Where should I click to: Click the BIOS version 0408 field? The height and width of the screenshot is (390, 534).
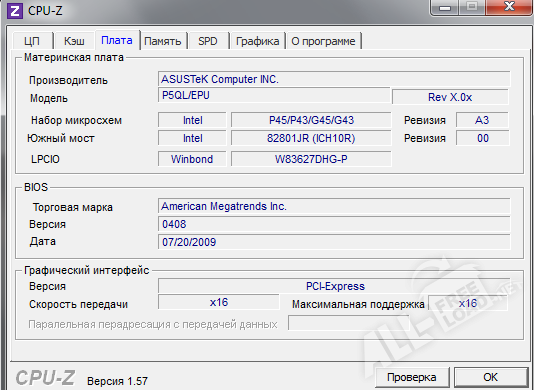click(334, 224)
